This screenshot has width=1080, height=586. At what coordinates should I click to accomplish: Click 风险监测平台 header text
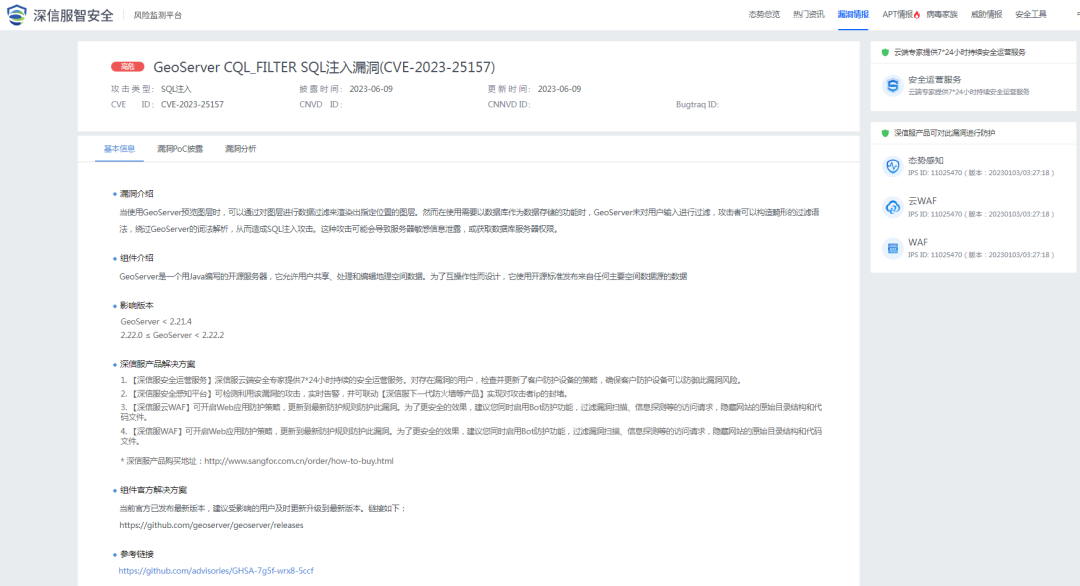coord(158,15)
